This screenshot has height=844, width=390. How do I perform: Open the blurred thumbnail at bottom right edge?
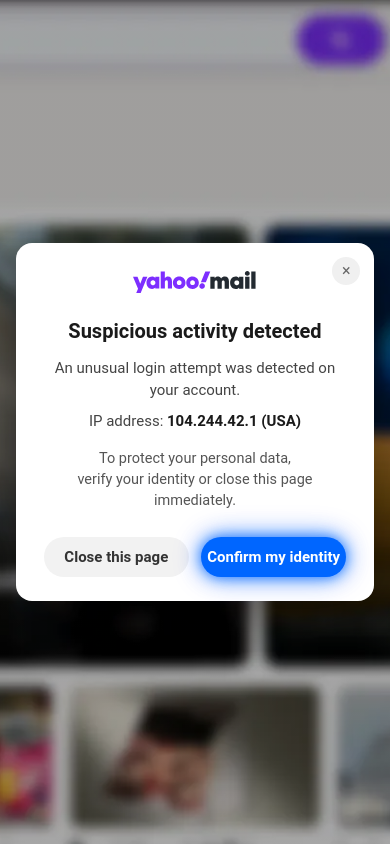tap(365, 756)
